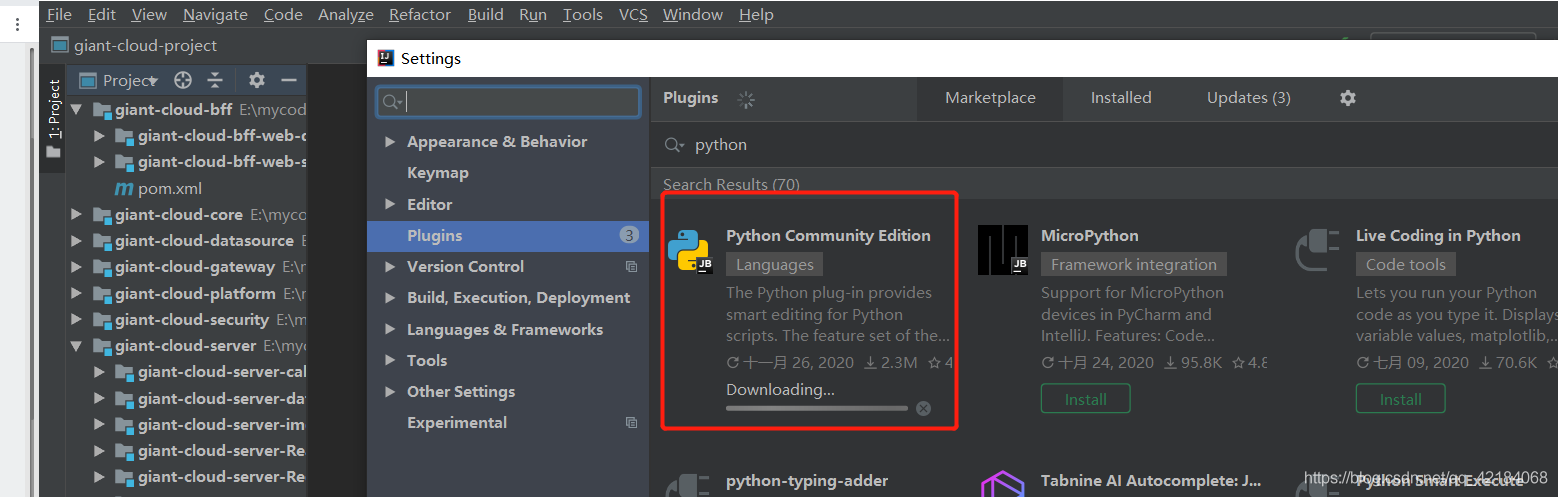Open Python Community Edition plugin details

coord(828,236)
